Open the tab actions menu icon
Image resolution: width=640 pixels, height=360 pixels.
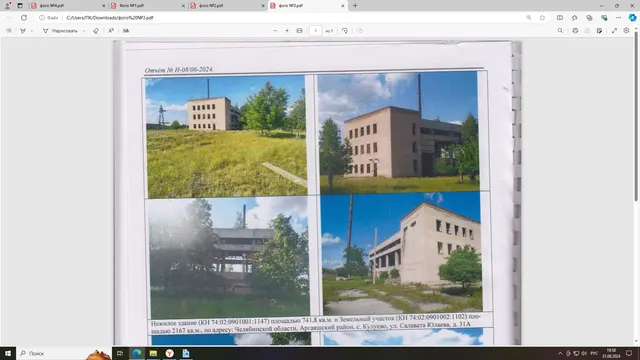(x=20, y=6)
